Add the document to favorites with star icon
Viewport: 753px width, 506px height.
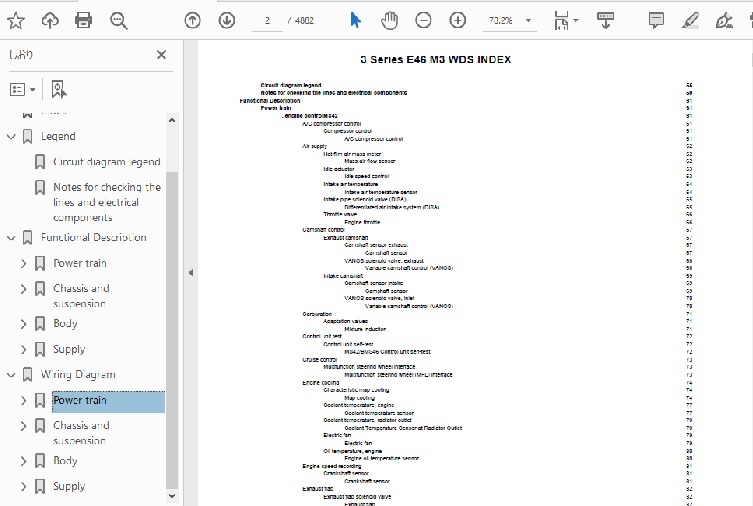pos(15,21)
